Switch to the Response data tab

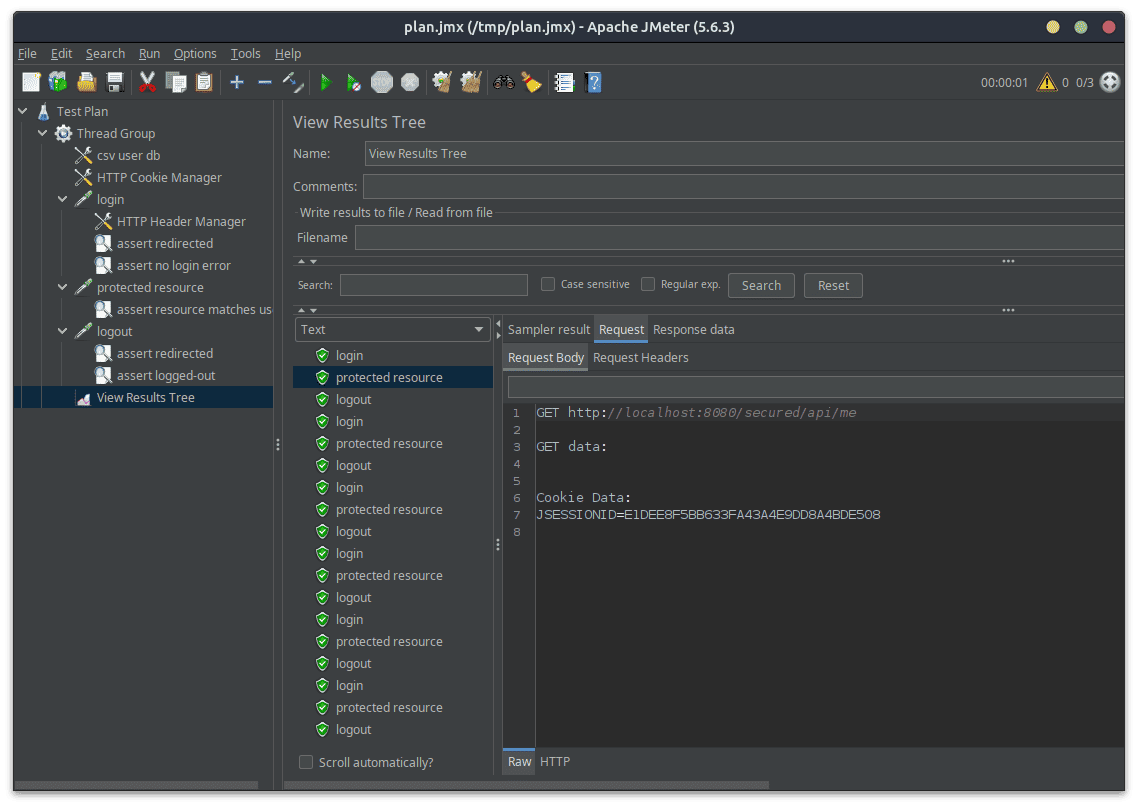pos(693,329)
